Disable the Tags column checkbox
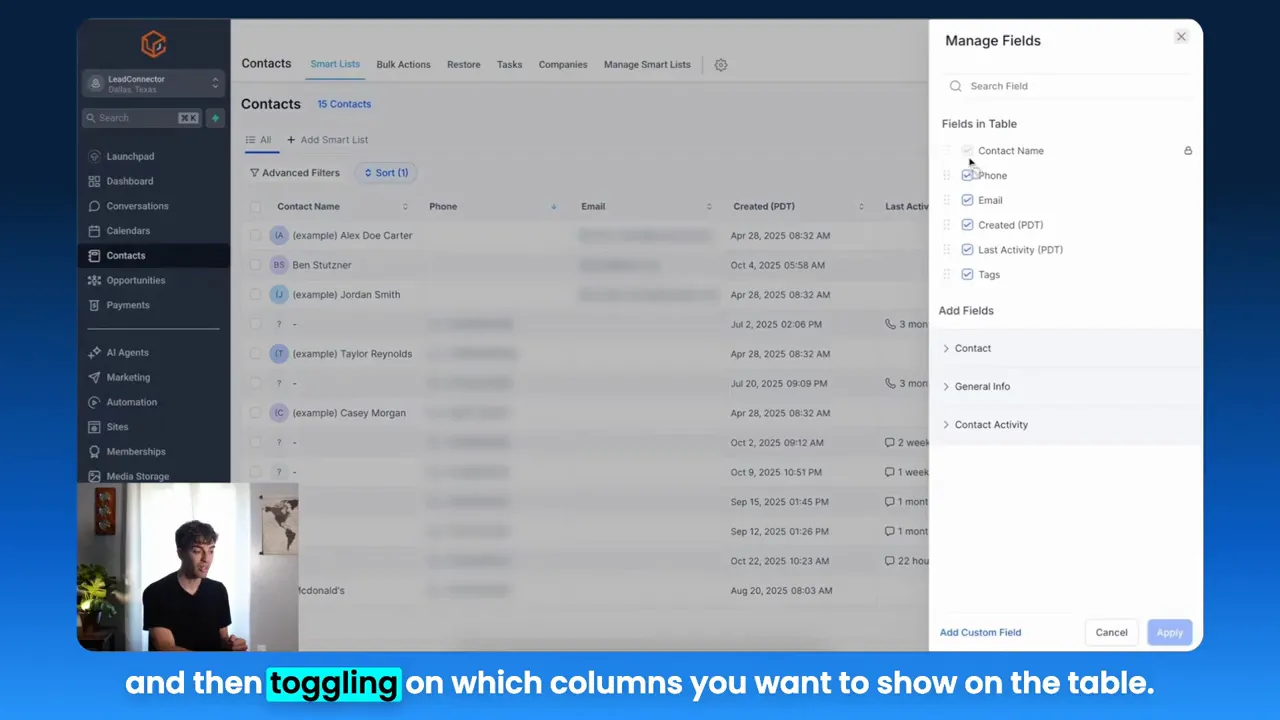This screenshot has width=1280, height=720. (x=967, y=274)
